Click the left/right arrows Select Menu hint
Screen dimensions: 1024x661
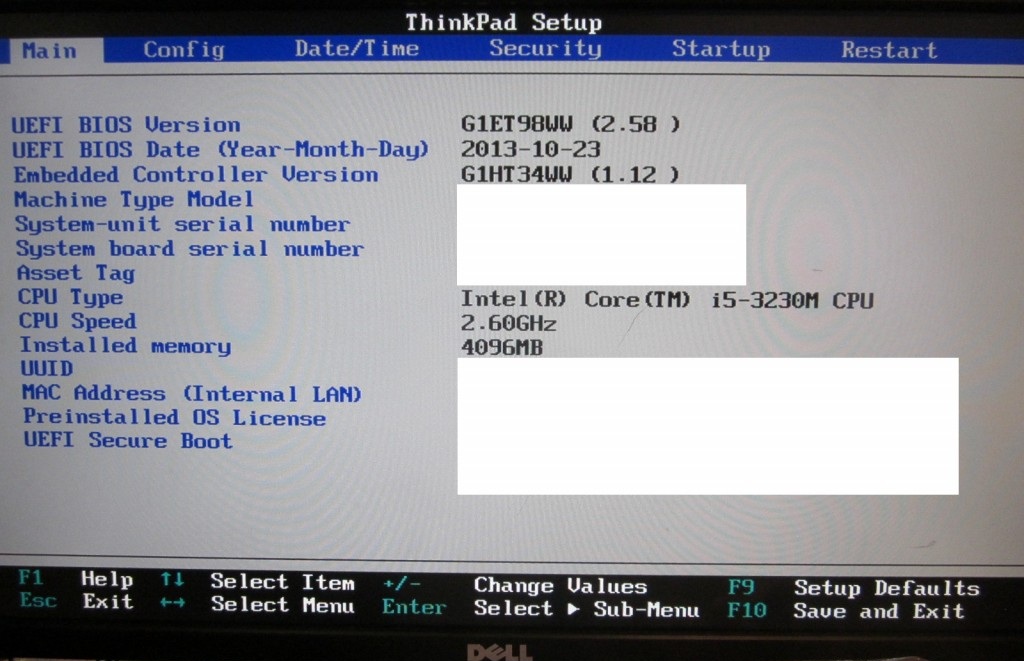pyautogui.click(x=257, y=604)
